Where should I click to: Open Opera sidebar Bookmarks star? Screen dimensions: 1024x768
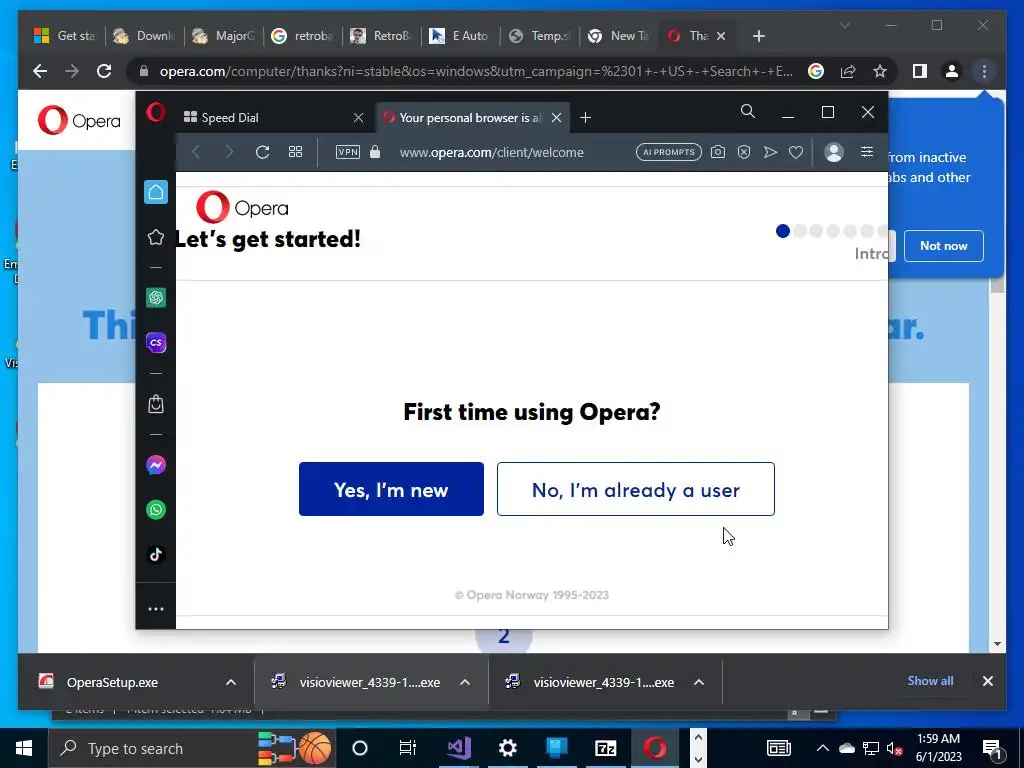point(155,237)
